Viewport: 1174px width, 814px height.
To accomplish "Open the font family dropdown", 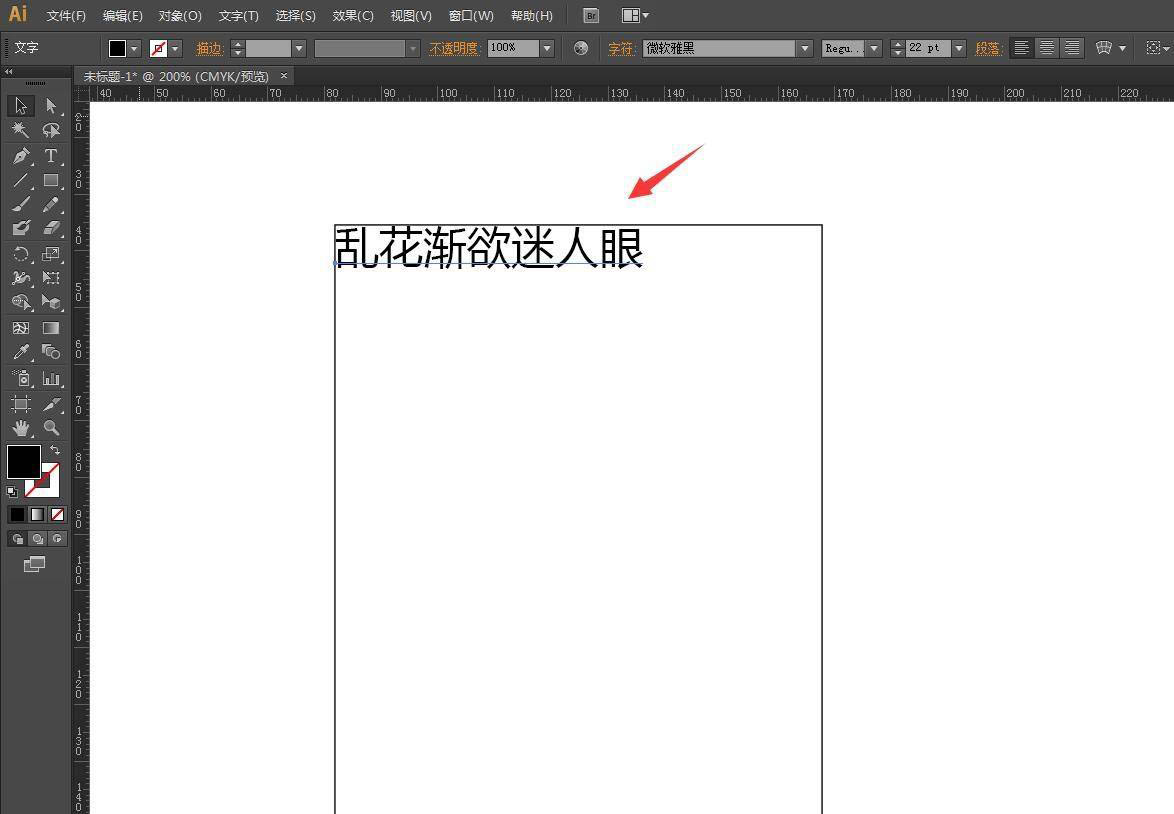I will tap(806, 47).
